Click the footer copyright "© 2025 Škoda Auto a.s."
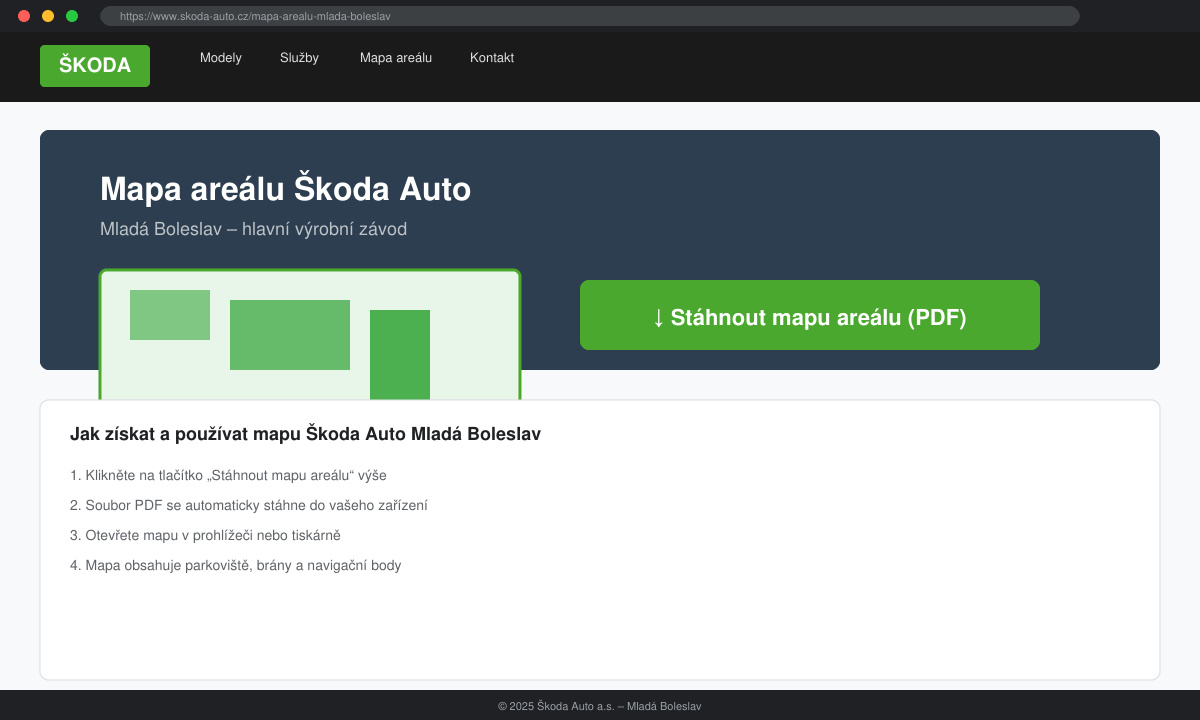This screenshot has height=720, width=1200. [x=600, y=706]
